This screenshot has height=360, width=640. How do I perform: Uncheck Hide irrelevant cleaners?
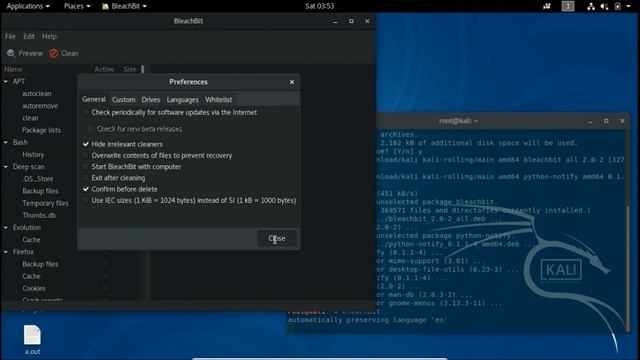(85, 144)
